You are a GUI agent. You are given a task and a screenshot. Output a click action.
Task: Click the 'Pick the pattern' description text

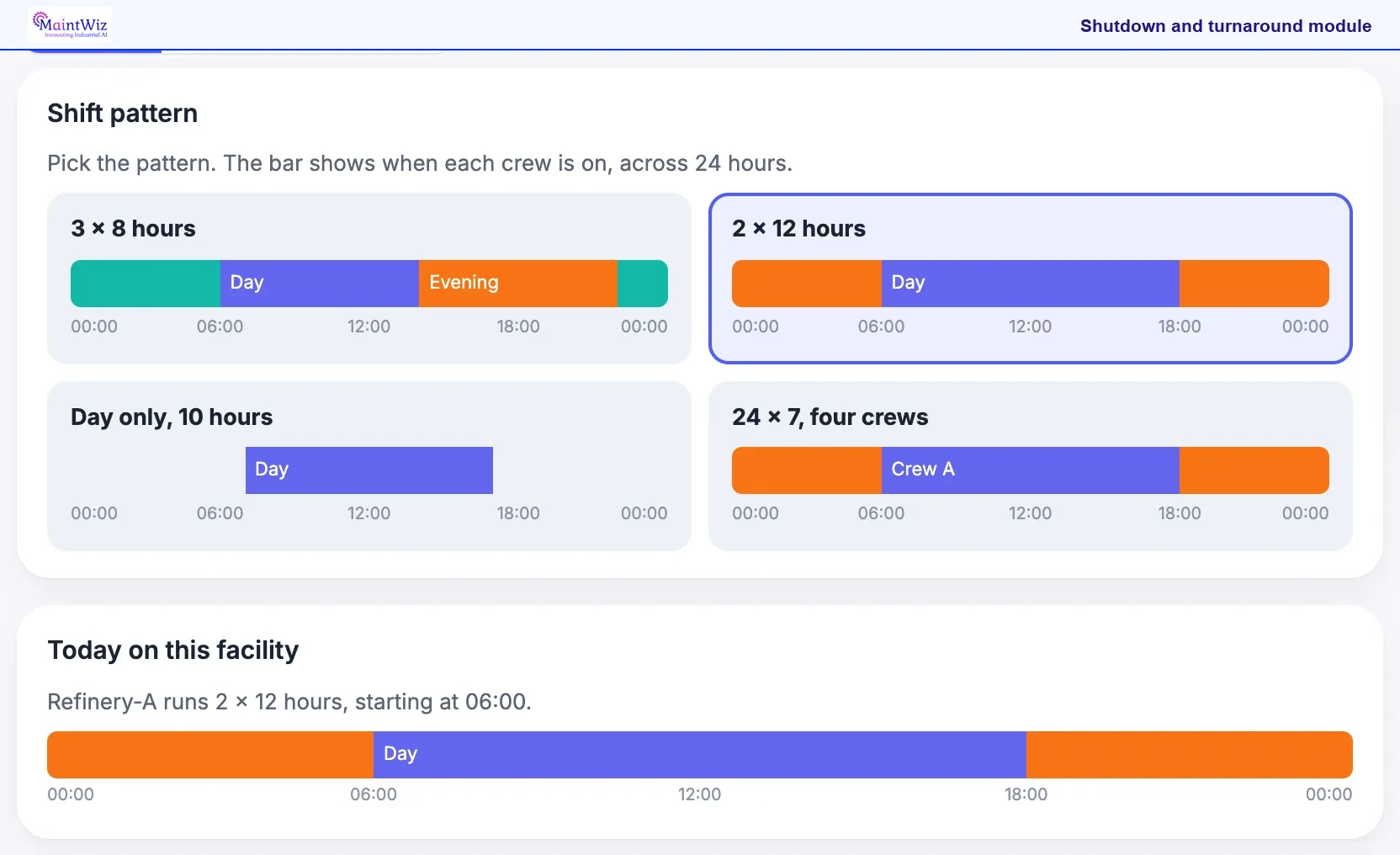coord(420,163)
